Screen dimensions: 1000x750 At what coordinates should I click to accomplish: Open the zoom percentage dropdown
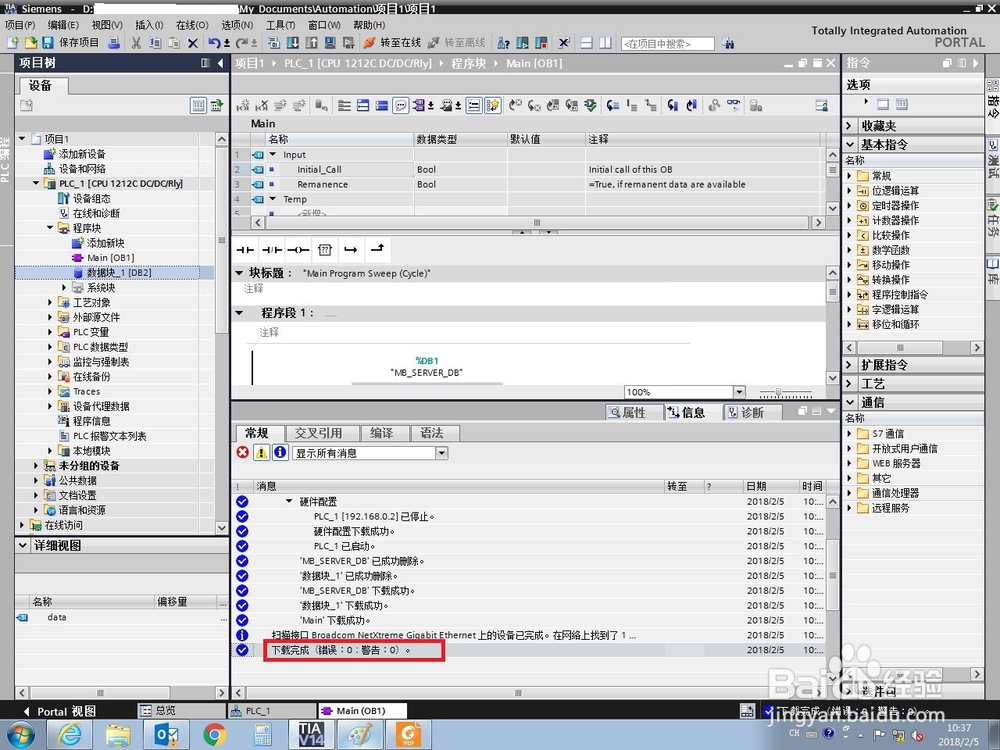(739, 392)
